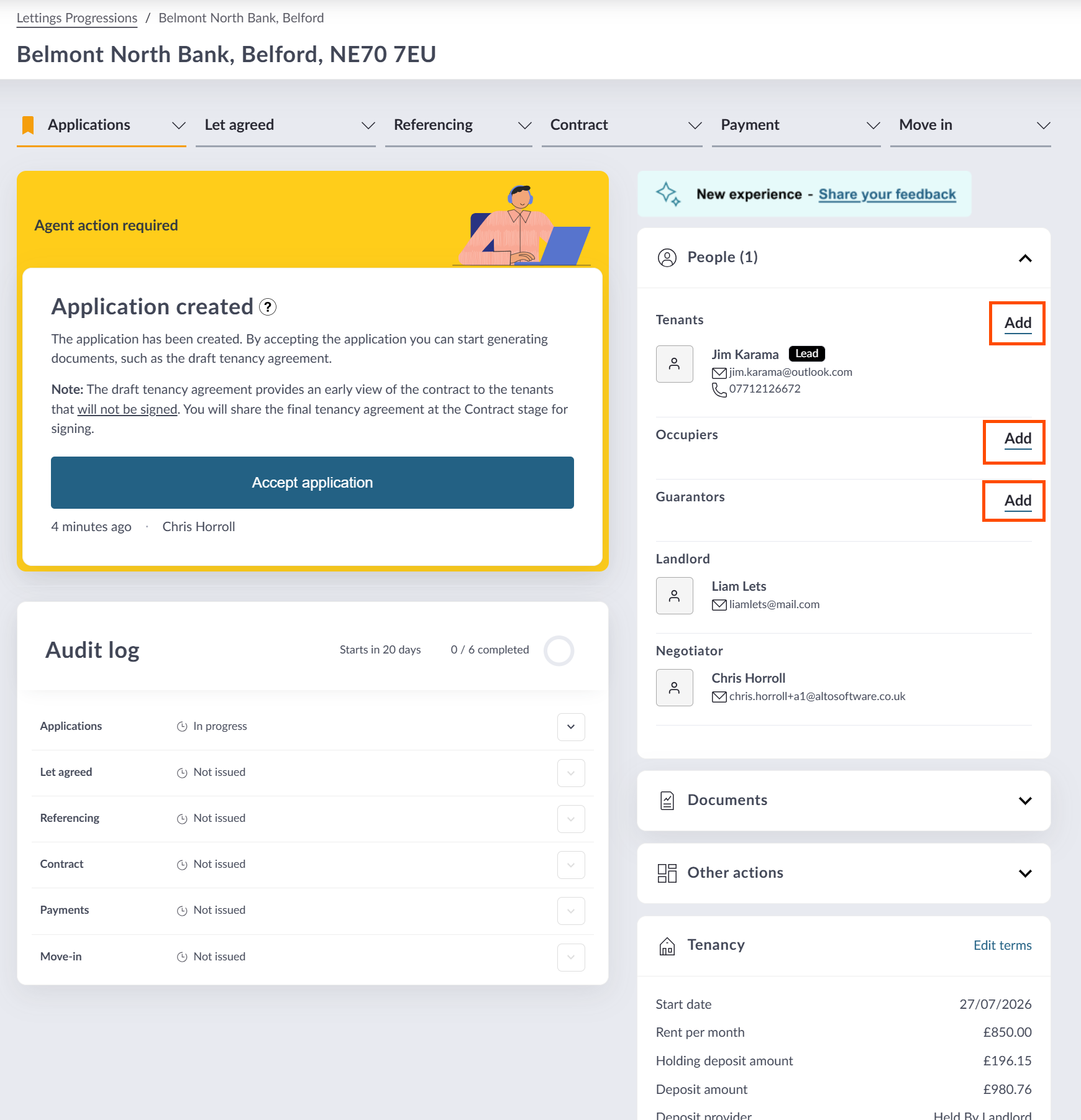Add an occupier
The height and width of the screenshot is (1120, 1081).
point(1018,439)
